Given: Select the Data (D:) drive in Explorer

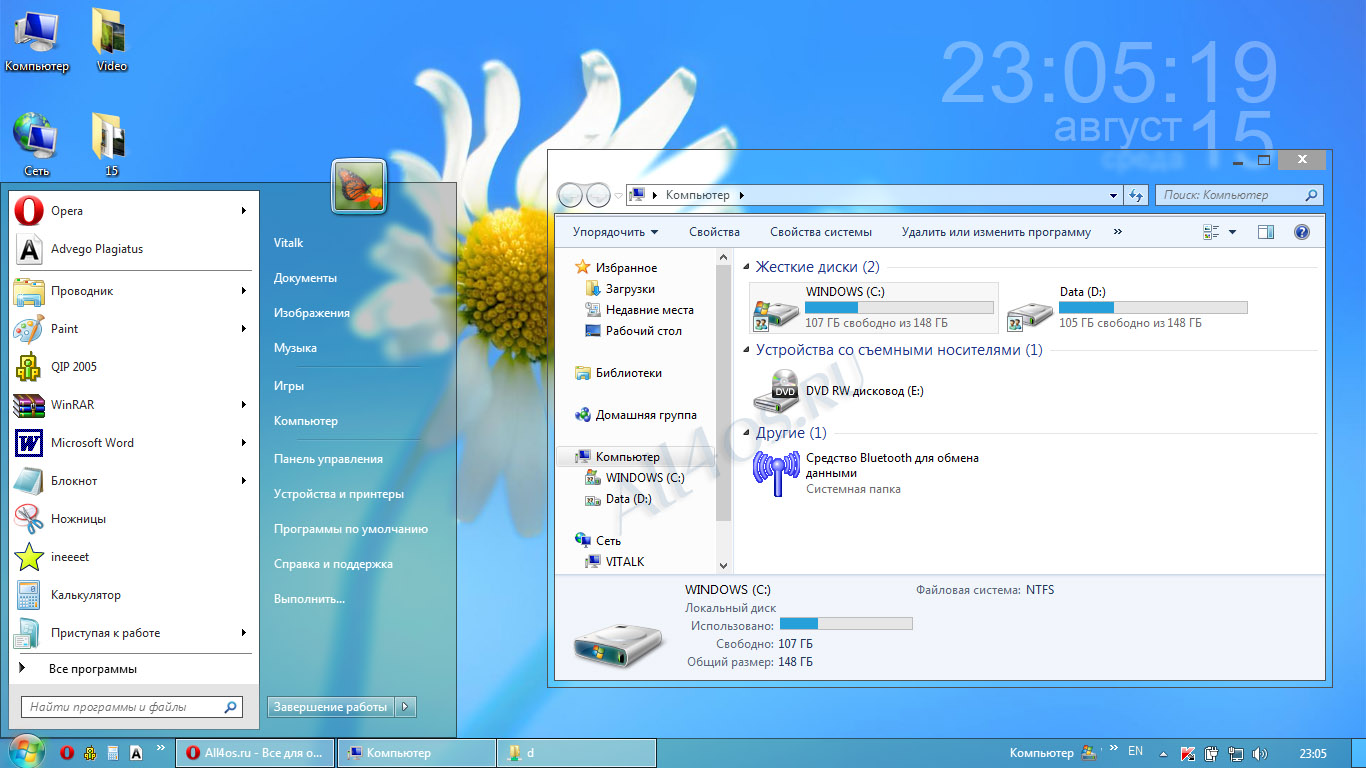Looking at the screenshot, I should pos(1128,308).
